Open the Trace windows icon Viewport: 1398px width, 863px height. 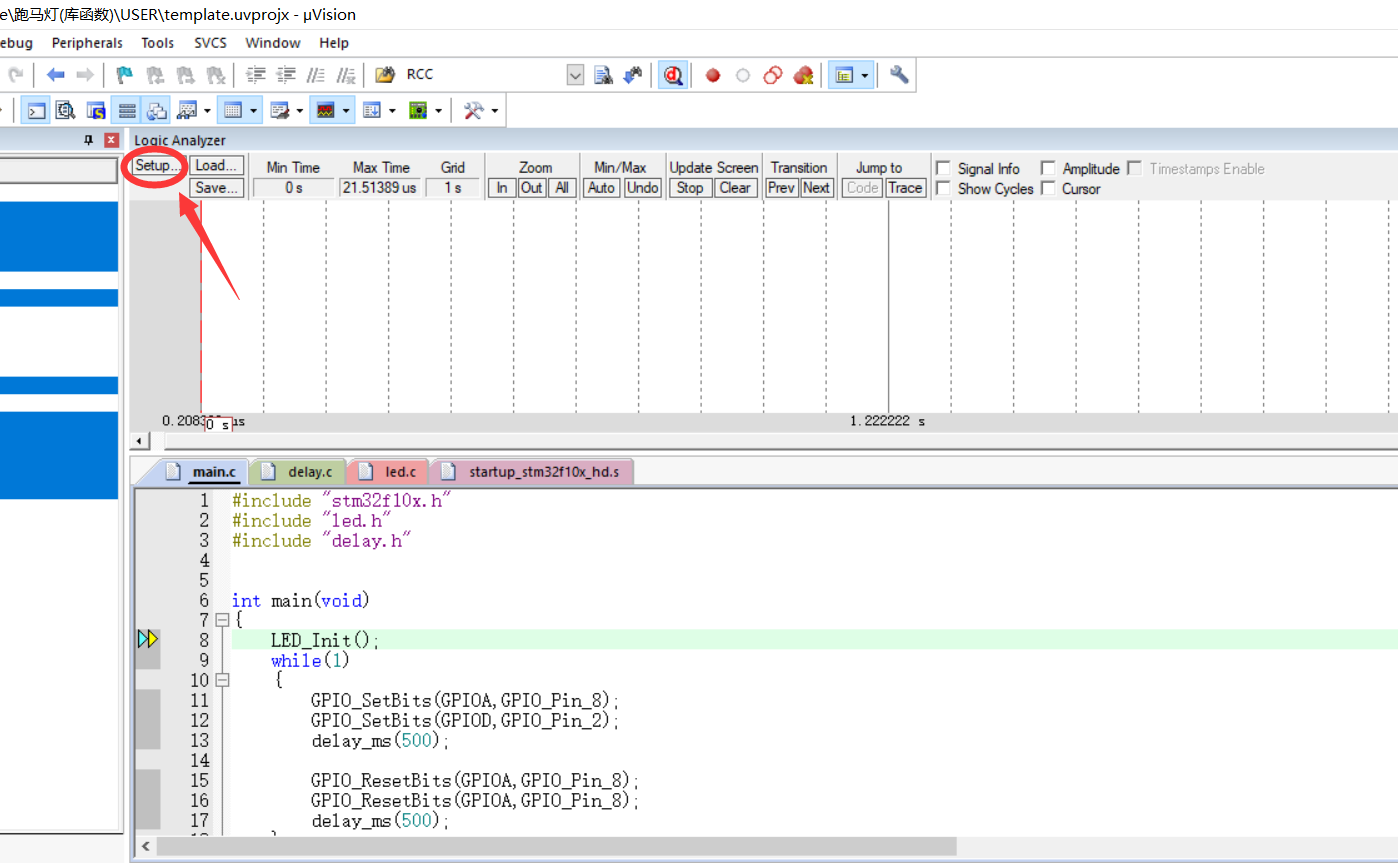click(371, 110)
